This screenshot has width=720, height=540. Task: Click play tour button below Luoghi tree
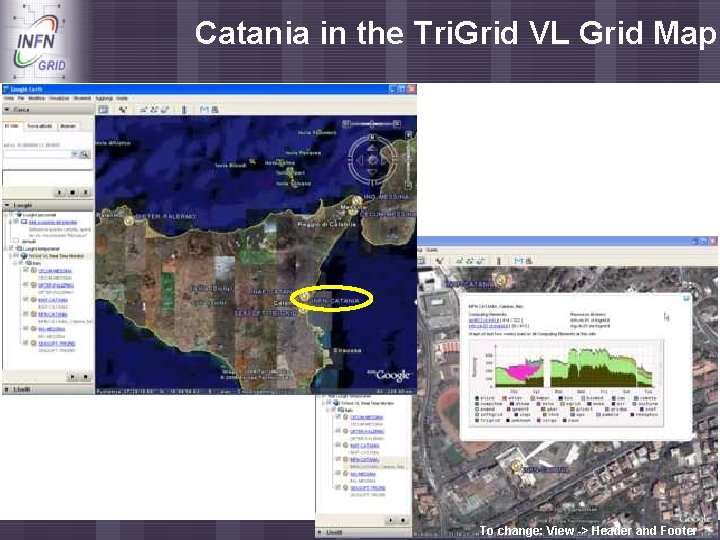click(x=73, y=377)
